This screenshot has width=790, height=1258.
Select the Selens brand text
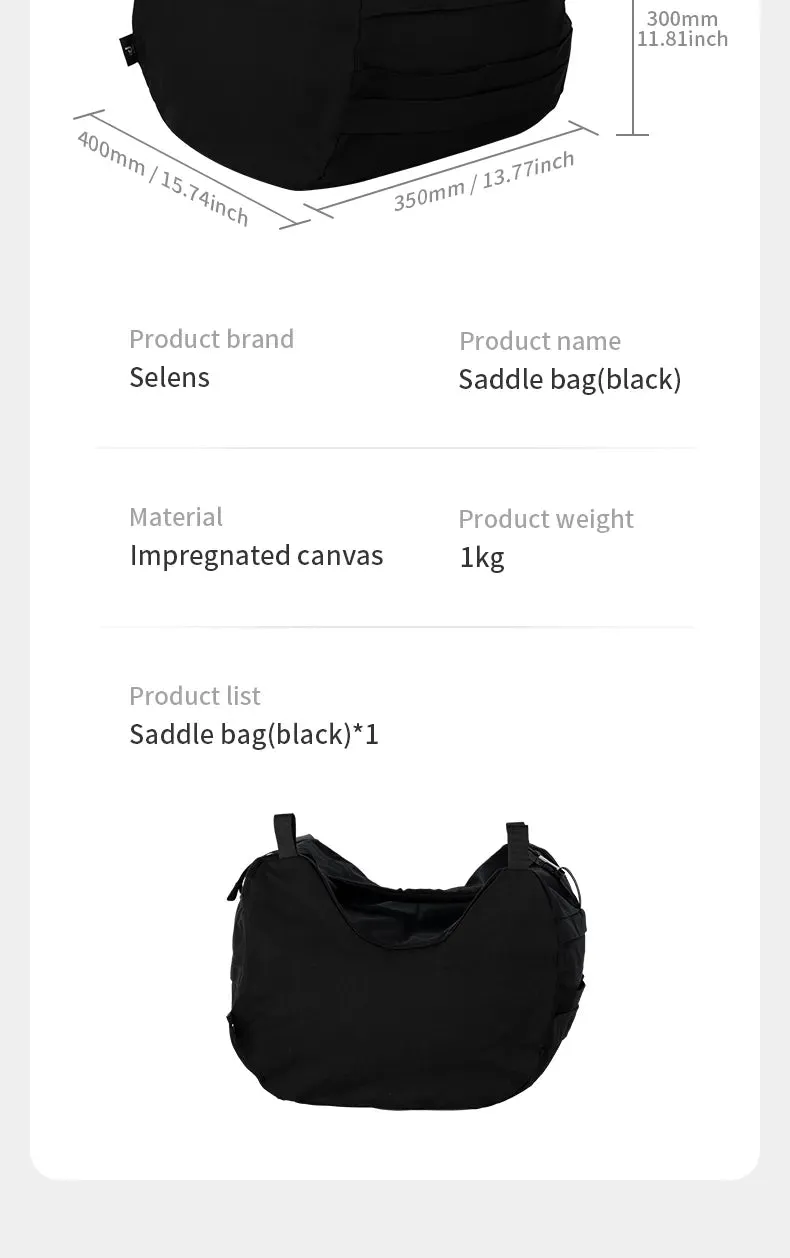pyautogui.click(x=169, y=377)
